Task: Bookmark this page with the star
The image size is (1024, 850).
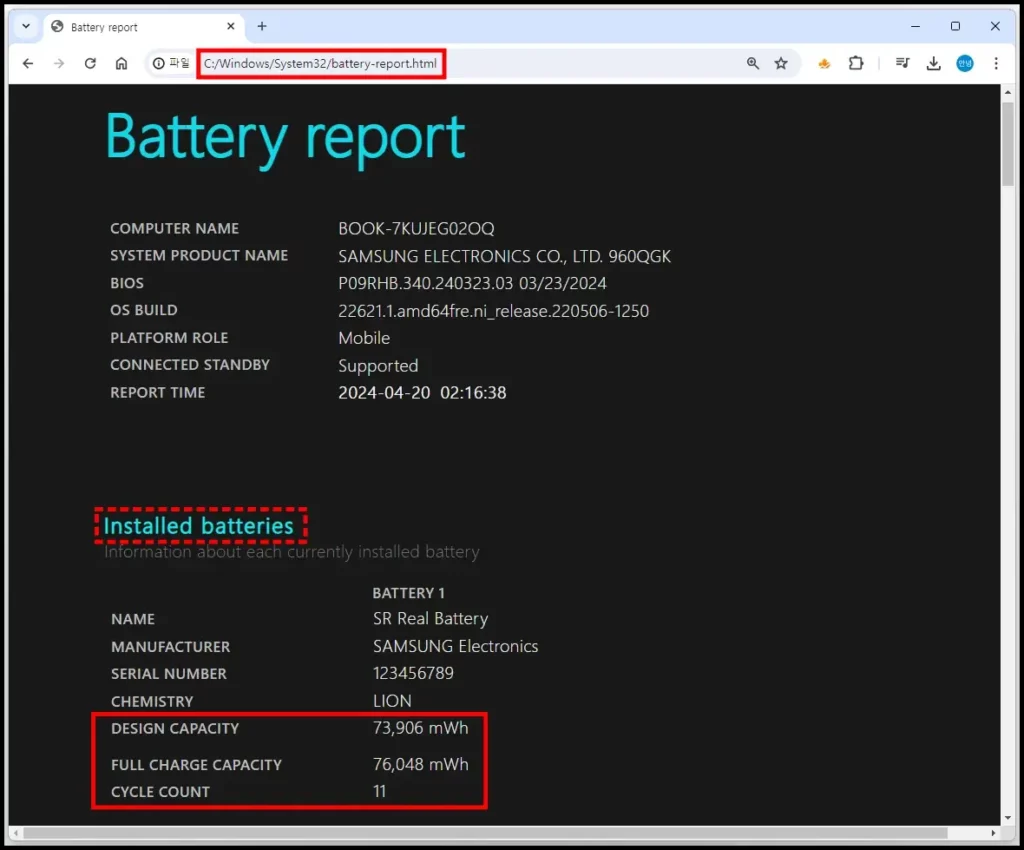Action: tap(781, 63)
